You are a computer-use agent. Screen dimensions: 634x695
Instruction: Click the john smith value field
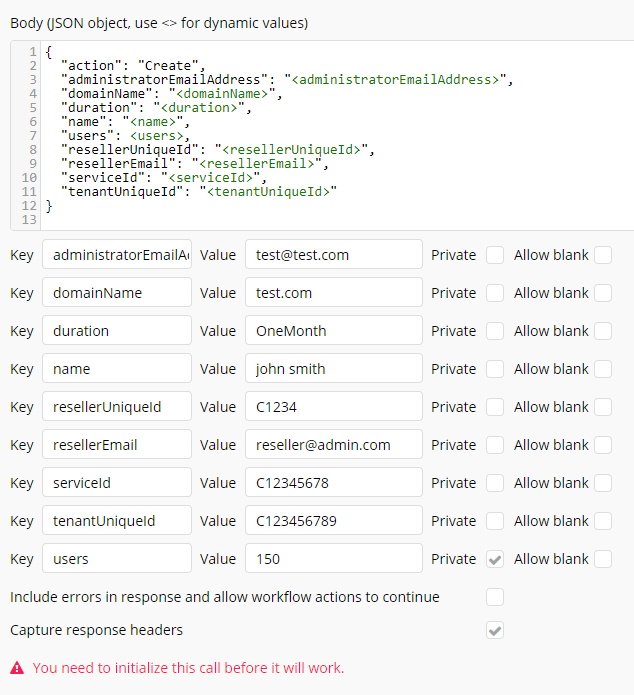click(x=333, y=369)
